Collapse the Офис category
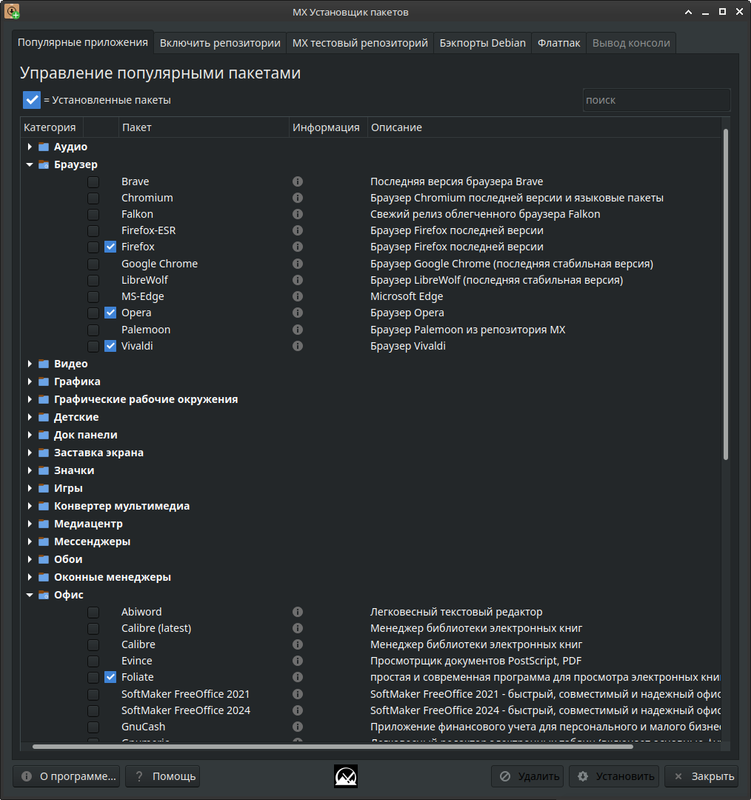 [x=30, y=595]
